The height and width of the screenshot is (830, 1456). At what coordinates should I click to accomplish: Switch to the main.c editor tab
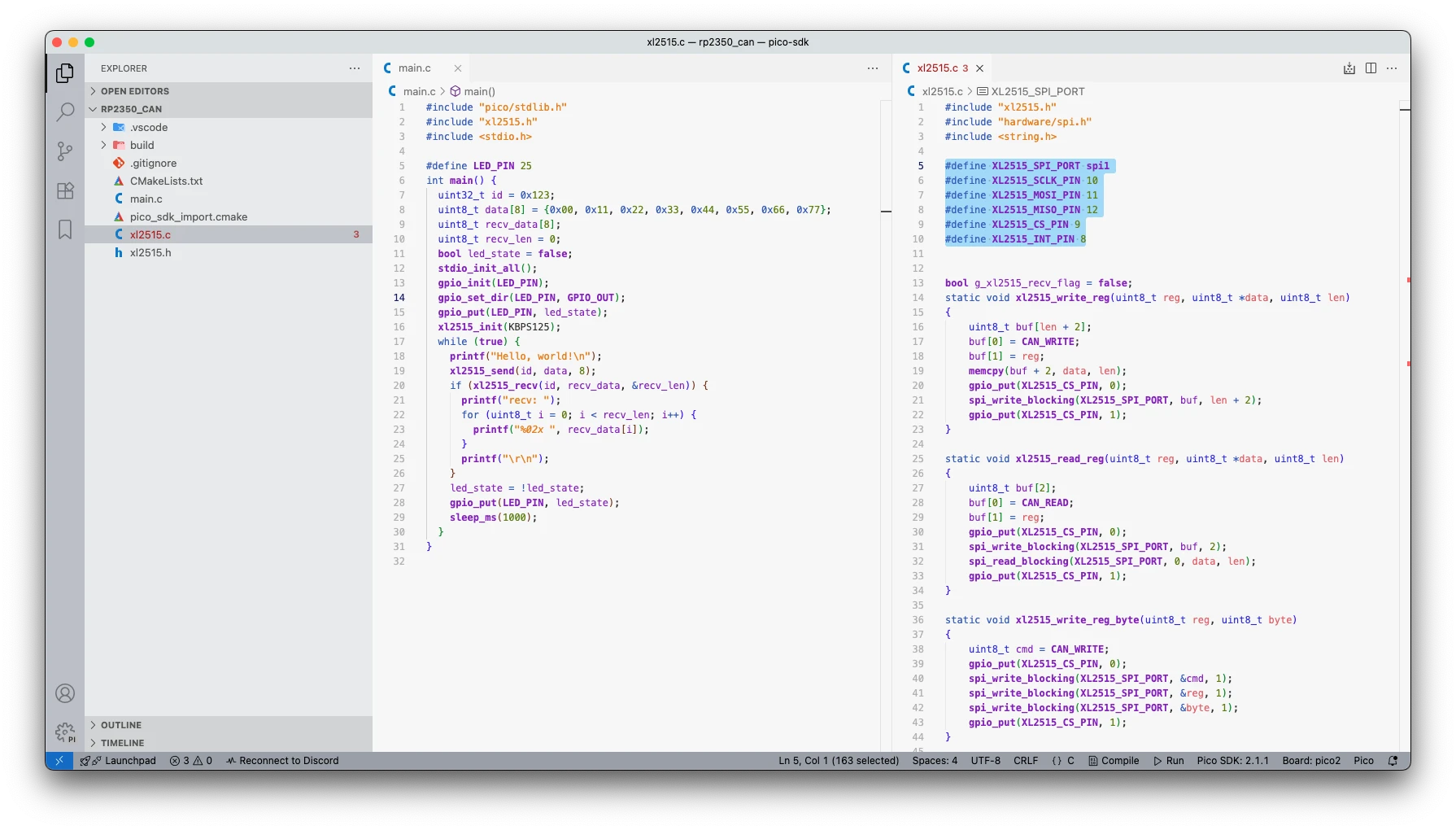coord(414,68)
